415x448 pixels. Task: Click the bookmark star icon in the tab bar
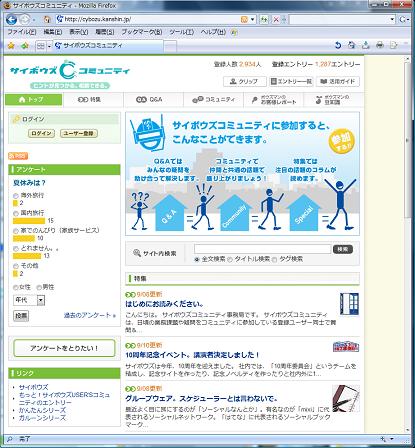[x=11, y=46]
